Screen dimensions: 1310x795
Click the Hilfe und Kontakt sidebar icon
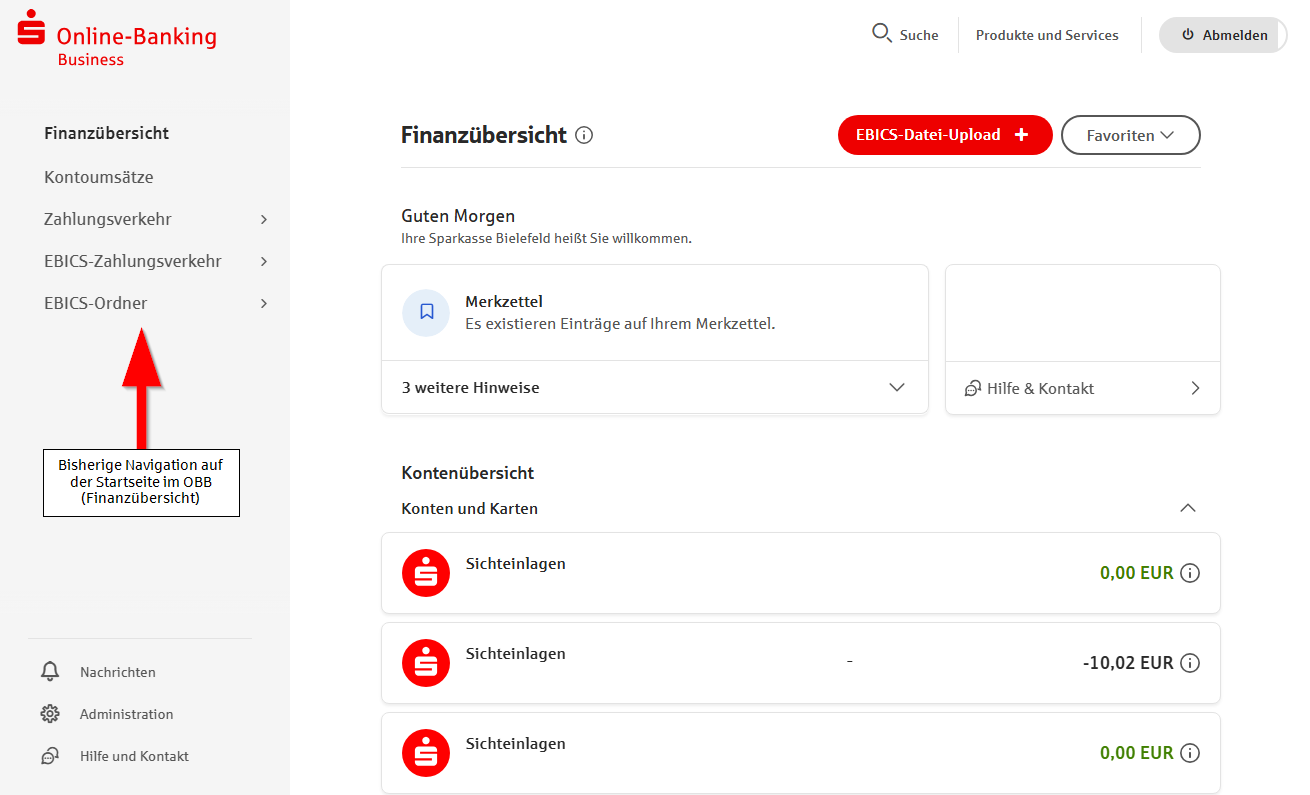50,756
